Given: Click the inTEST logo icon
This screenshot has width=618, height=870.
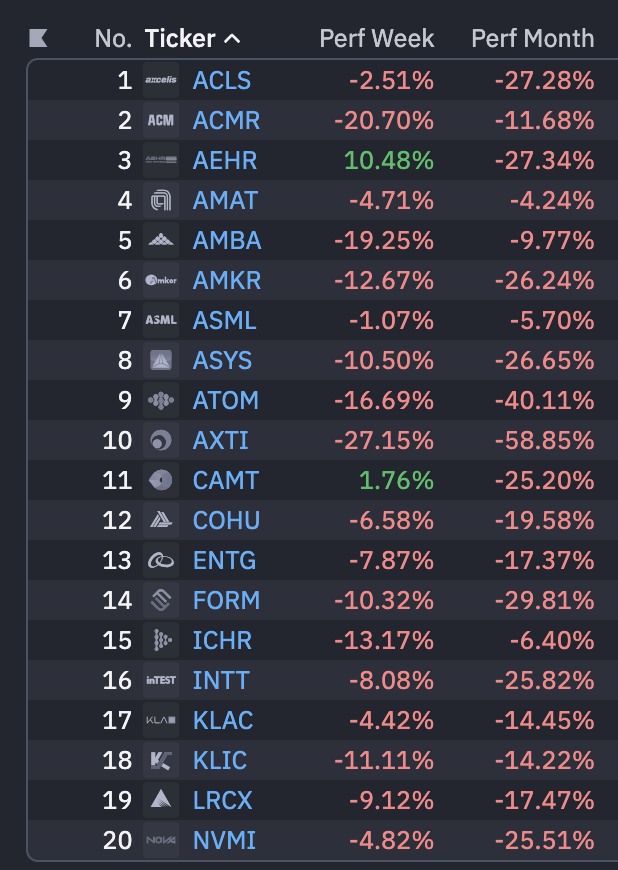Looking at the screenshot, I should [161, 680].
